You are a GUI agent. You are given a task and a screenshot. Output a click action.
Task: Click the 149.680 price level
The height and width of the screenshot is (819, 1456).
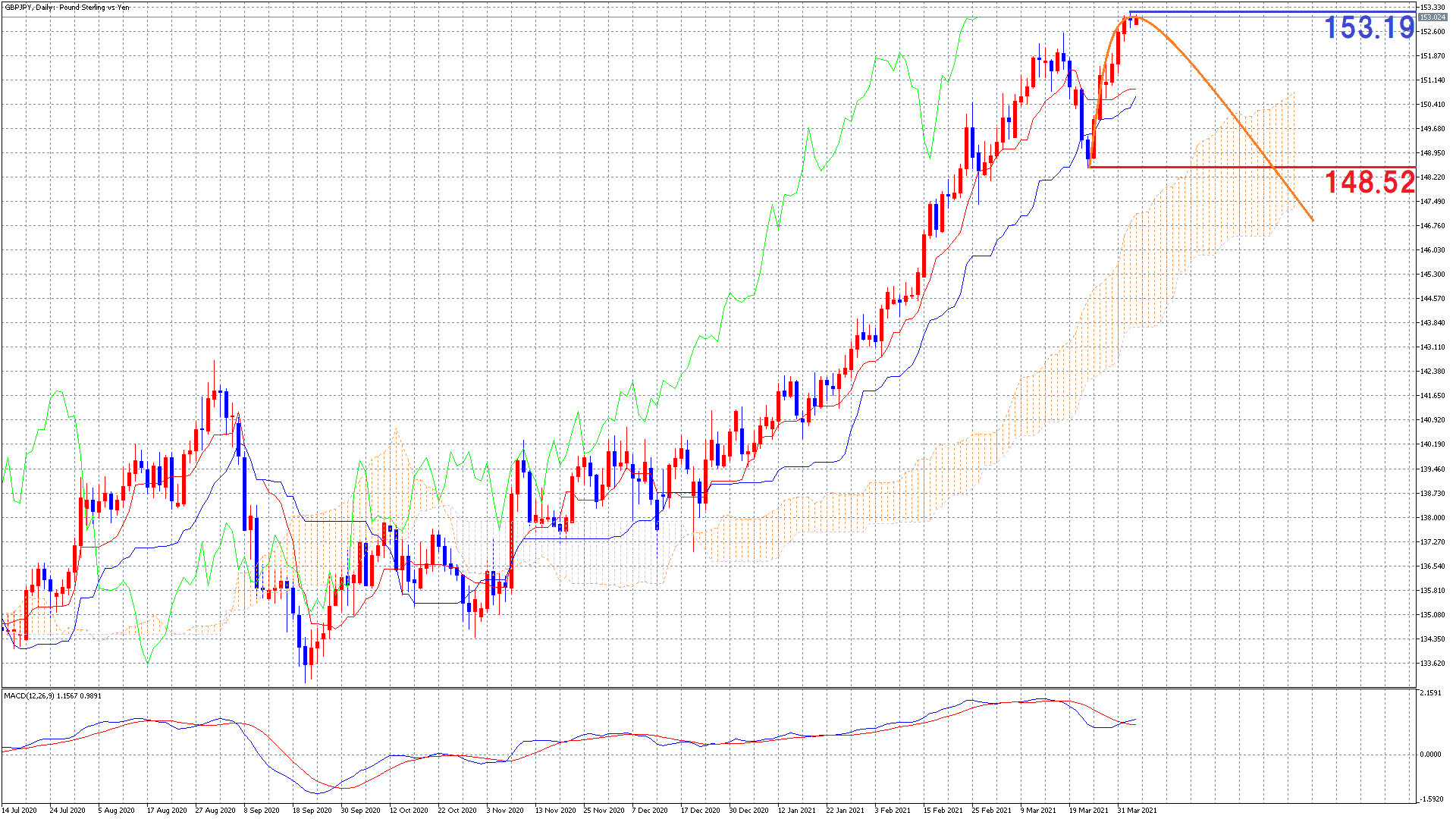tap(1432, 129)
